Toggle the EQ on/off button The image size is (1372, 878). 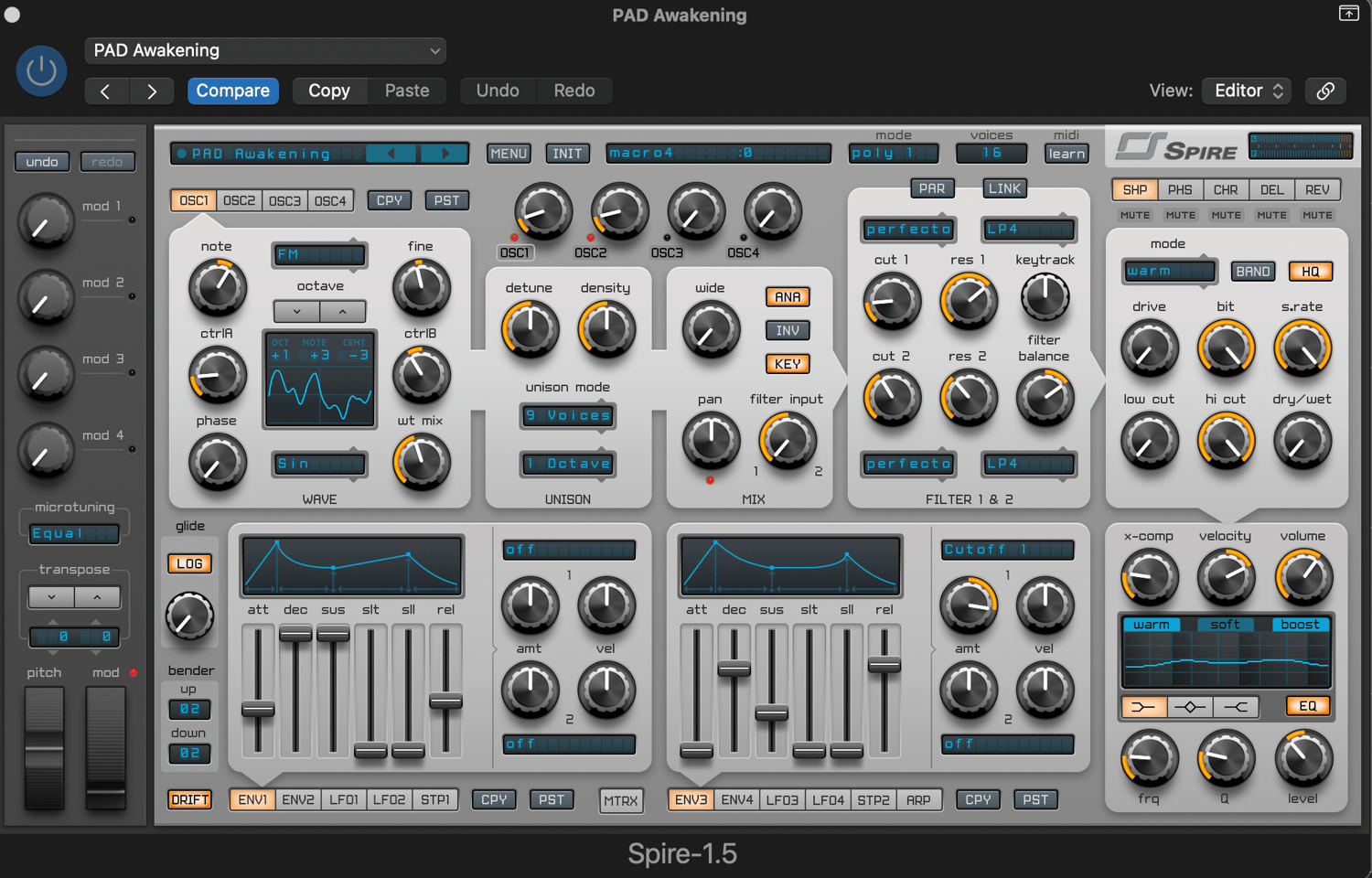pos(1308,706)
